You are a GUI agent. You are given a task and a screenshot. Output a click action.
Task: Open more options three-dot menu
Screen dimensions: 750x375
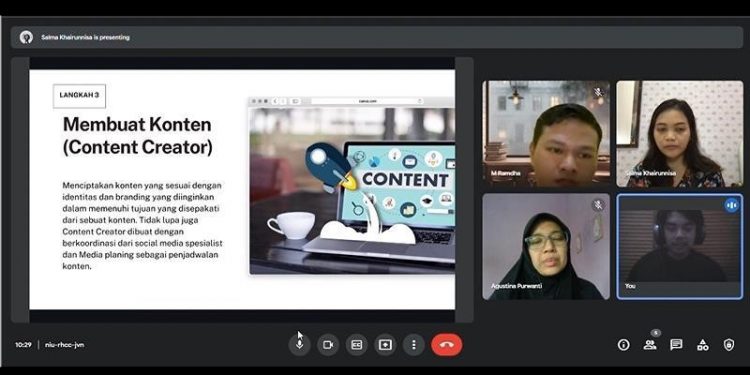(414, 345)
